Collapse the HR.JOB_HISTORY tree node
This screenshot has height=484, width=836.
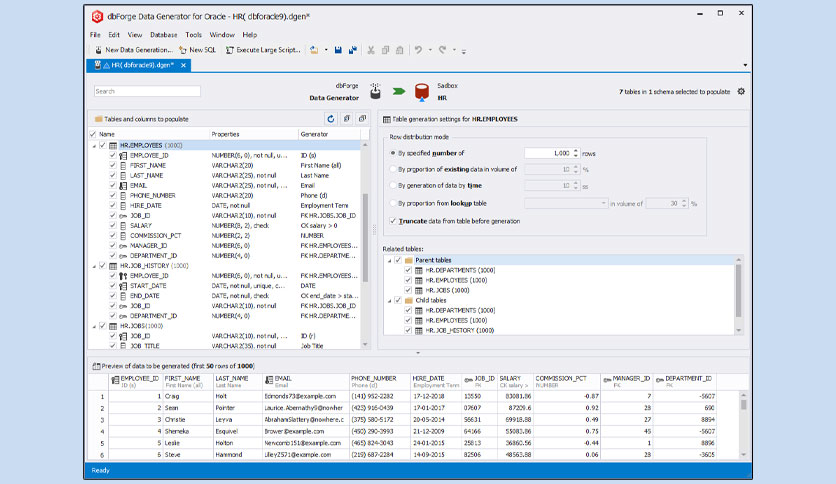94,266
